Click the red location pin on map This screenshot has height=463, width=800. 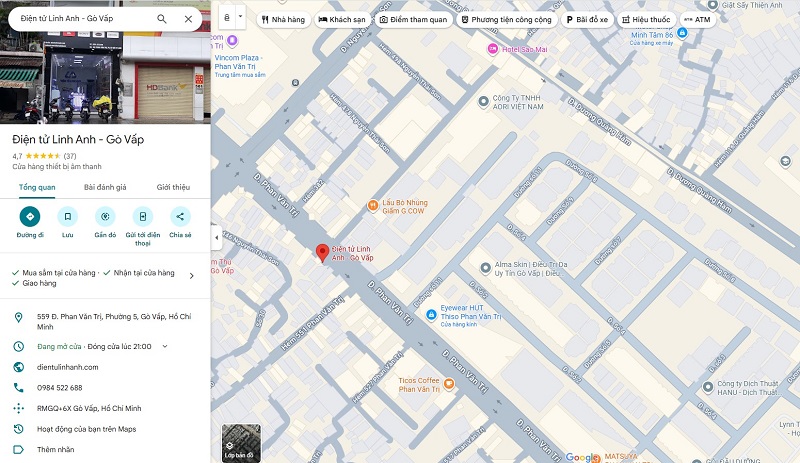pyautogui.click(x=322, y=253)
